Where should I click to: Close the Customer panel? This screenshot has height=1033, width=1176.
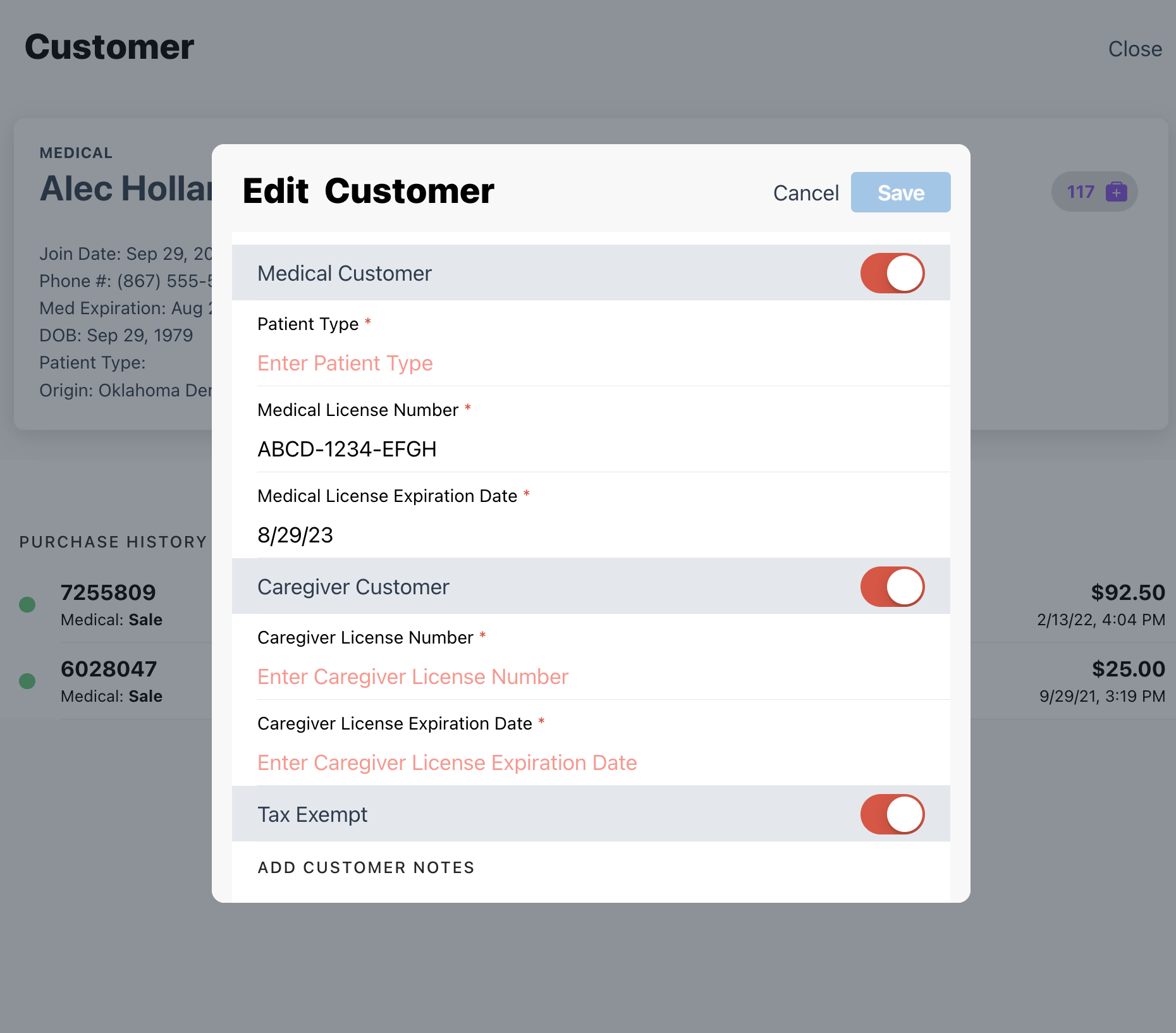[x=1134, y=49]
